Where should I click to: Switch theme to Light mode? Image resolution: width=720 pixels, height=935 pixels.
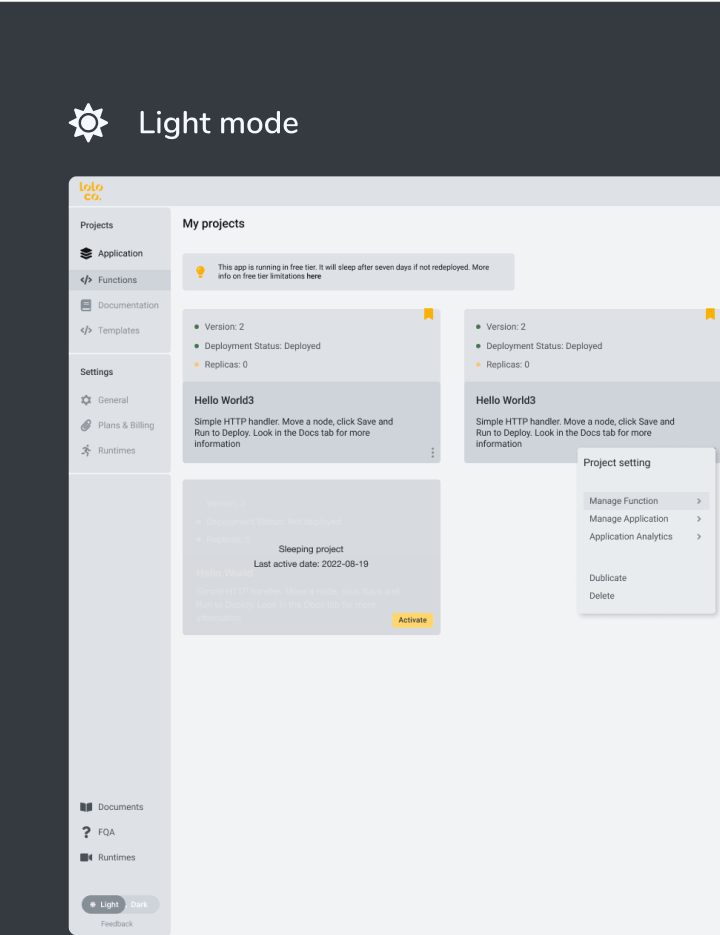(104, 904)
